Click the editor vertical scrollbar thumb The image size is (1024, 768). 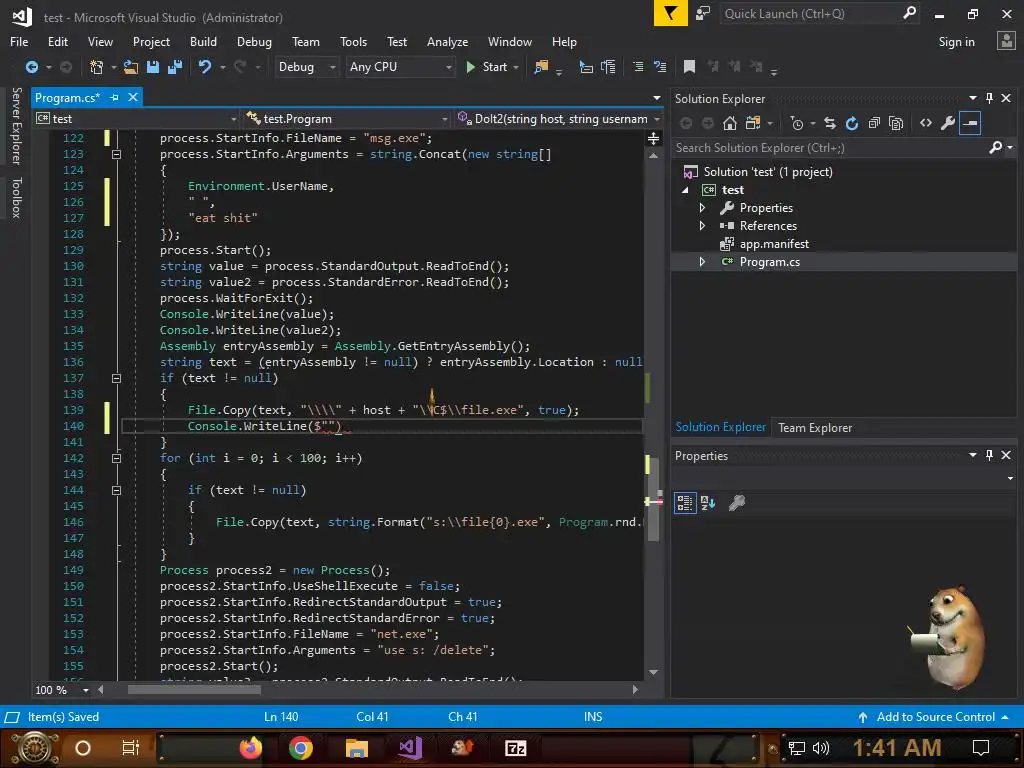[x=653, y=498]
